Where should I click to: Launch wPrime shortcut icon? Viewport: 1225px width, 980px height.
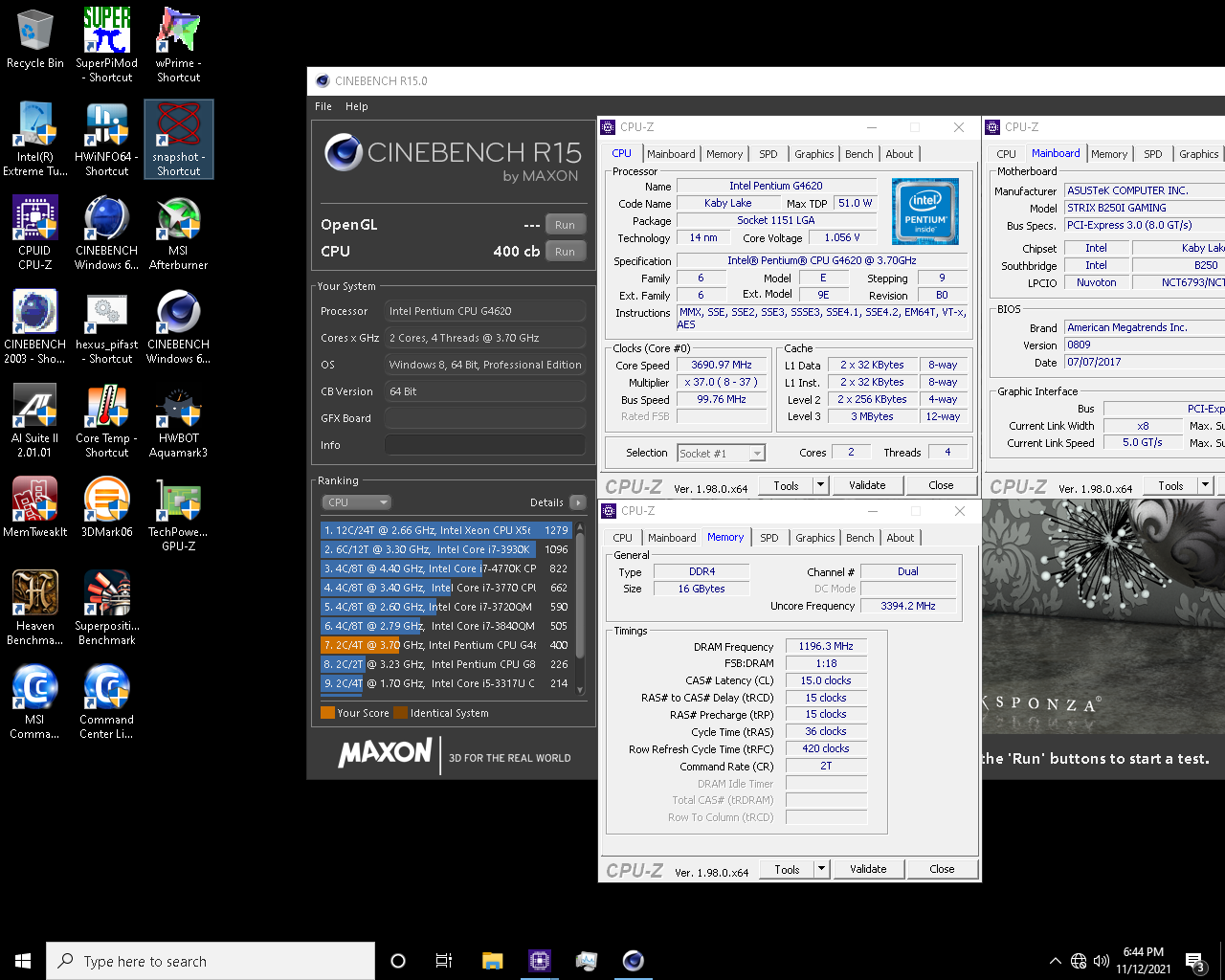coord(178,46)
